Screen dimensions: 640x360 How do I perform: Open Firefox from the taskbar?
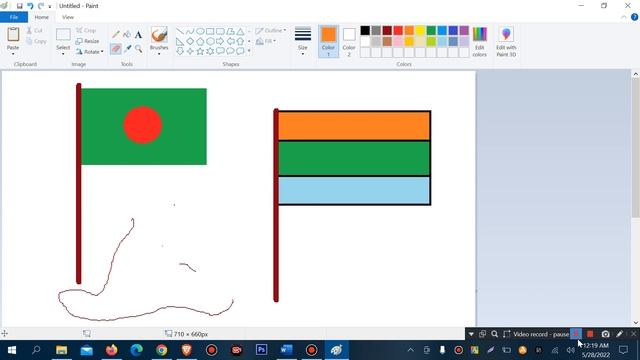(x=111, y=350)
